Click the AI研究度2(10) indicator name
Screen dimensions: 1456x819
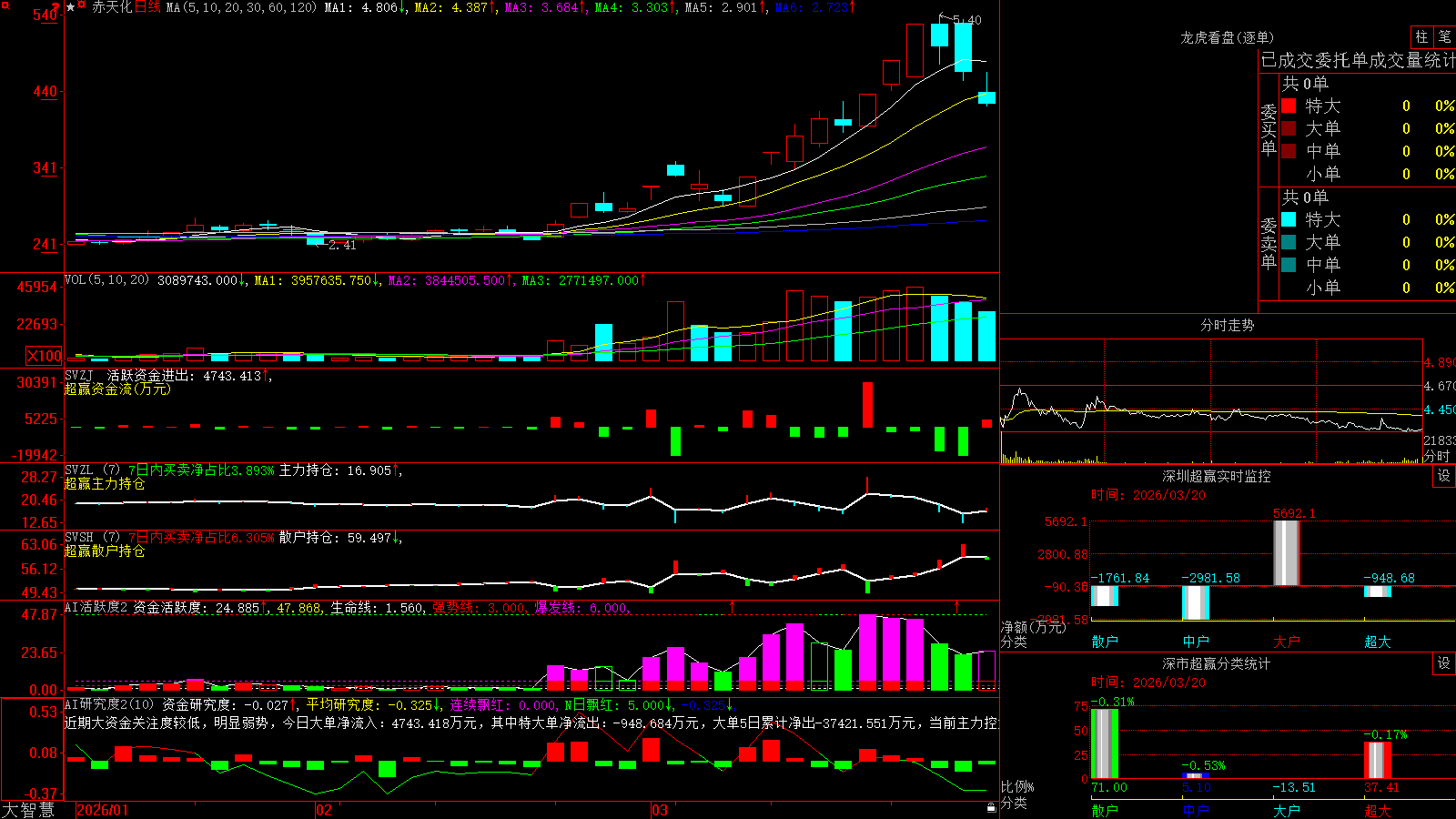coord(109,704)
